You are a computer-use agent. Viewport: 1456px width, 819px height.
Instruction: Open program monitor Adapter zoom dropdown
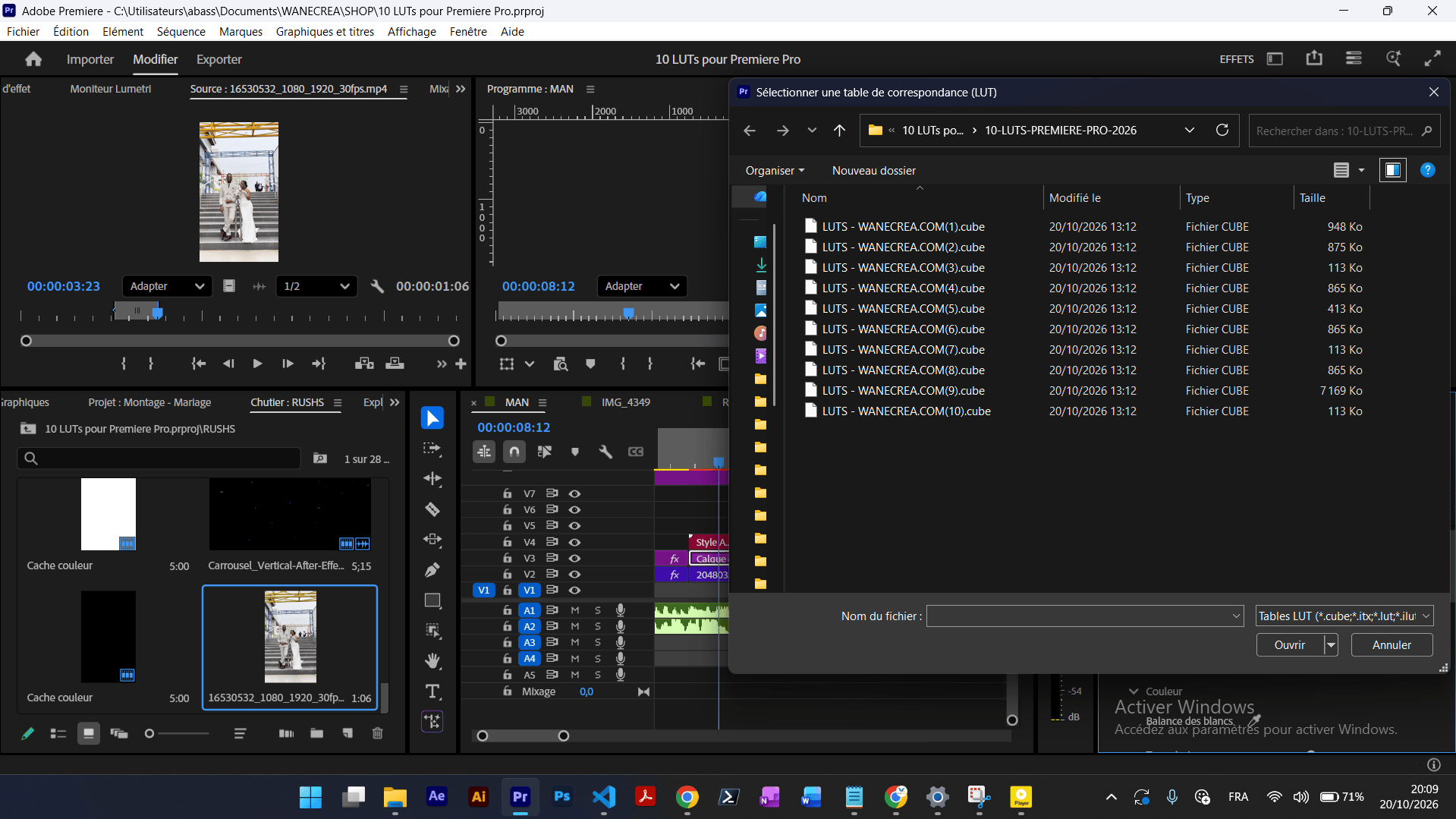[642, 286]
